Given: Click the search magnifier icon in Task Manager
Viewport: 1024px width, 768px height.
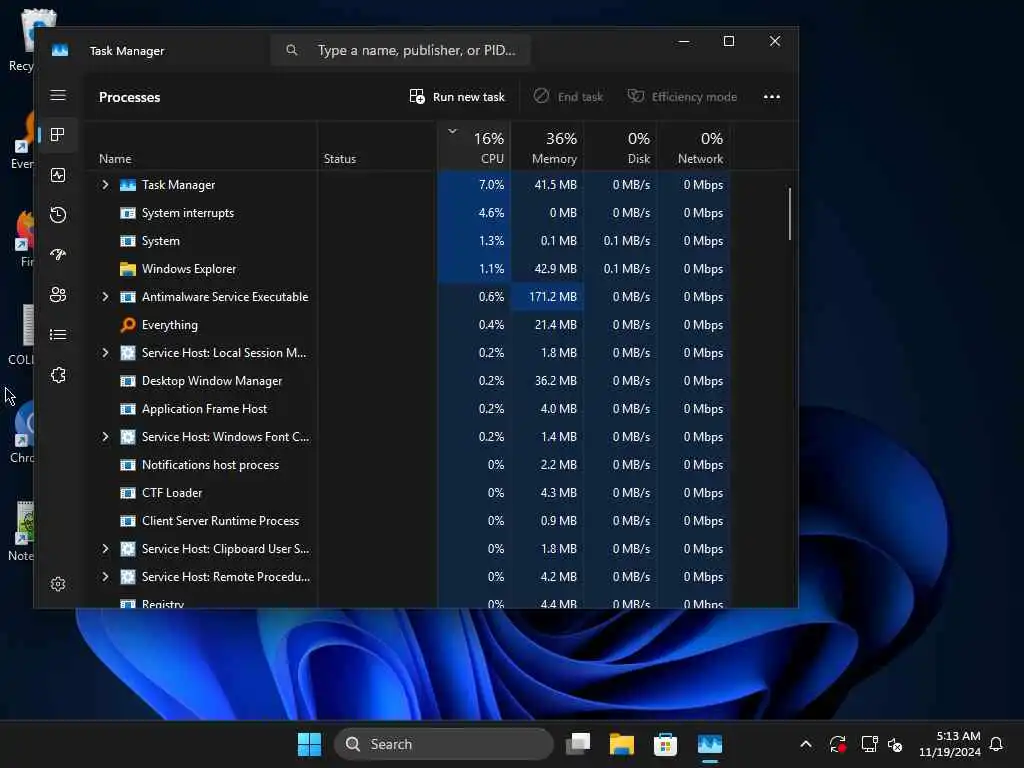Looking at the screenshot, I should point(292,50).
